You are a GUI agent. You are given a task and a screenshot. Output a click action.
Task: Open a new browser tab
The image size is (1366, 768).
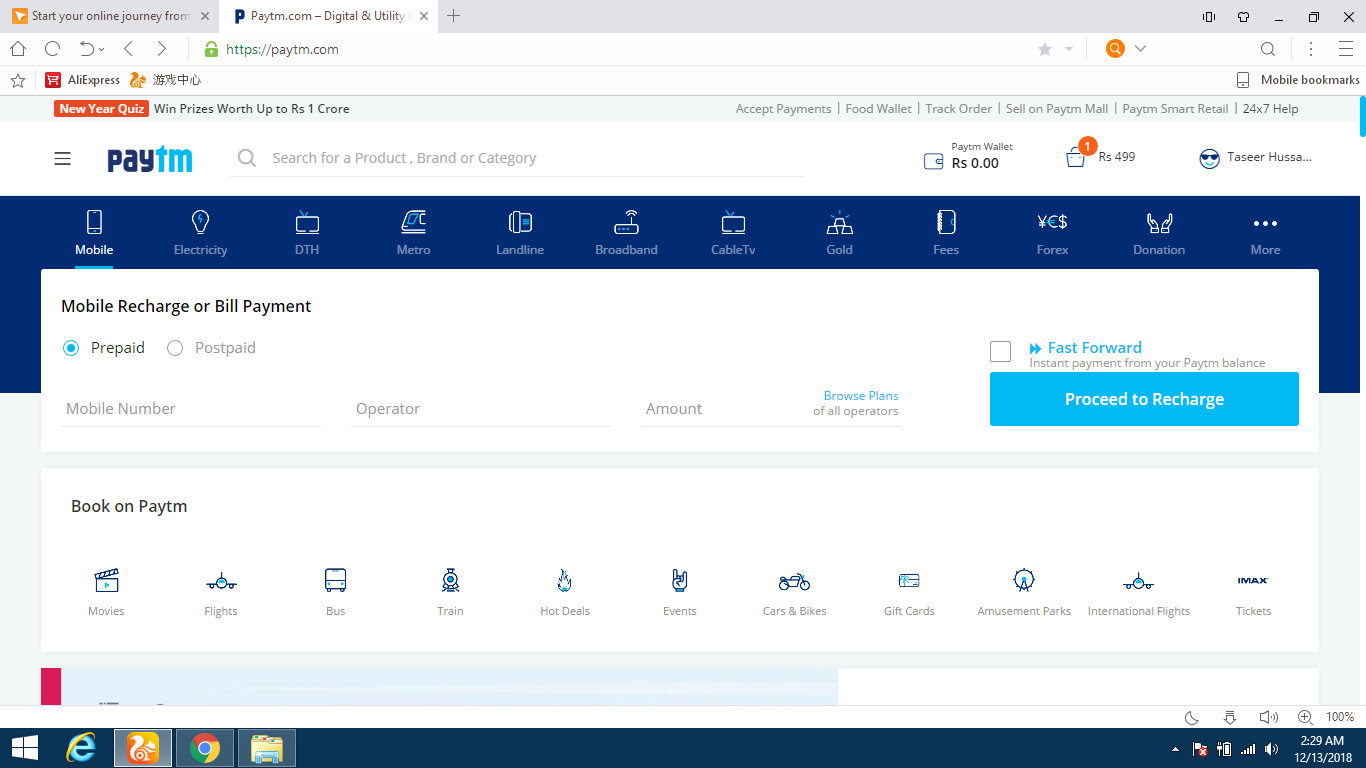[453, 16]
